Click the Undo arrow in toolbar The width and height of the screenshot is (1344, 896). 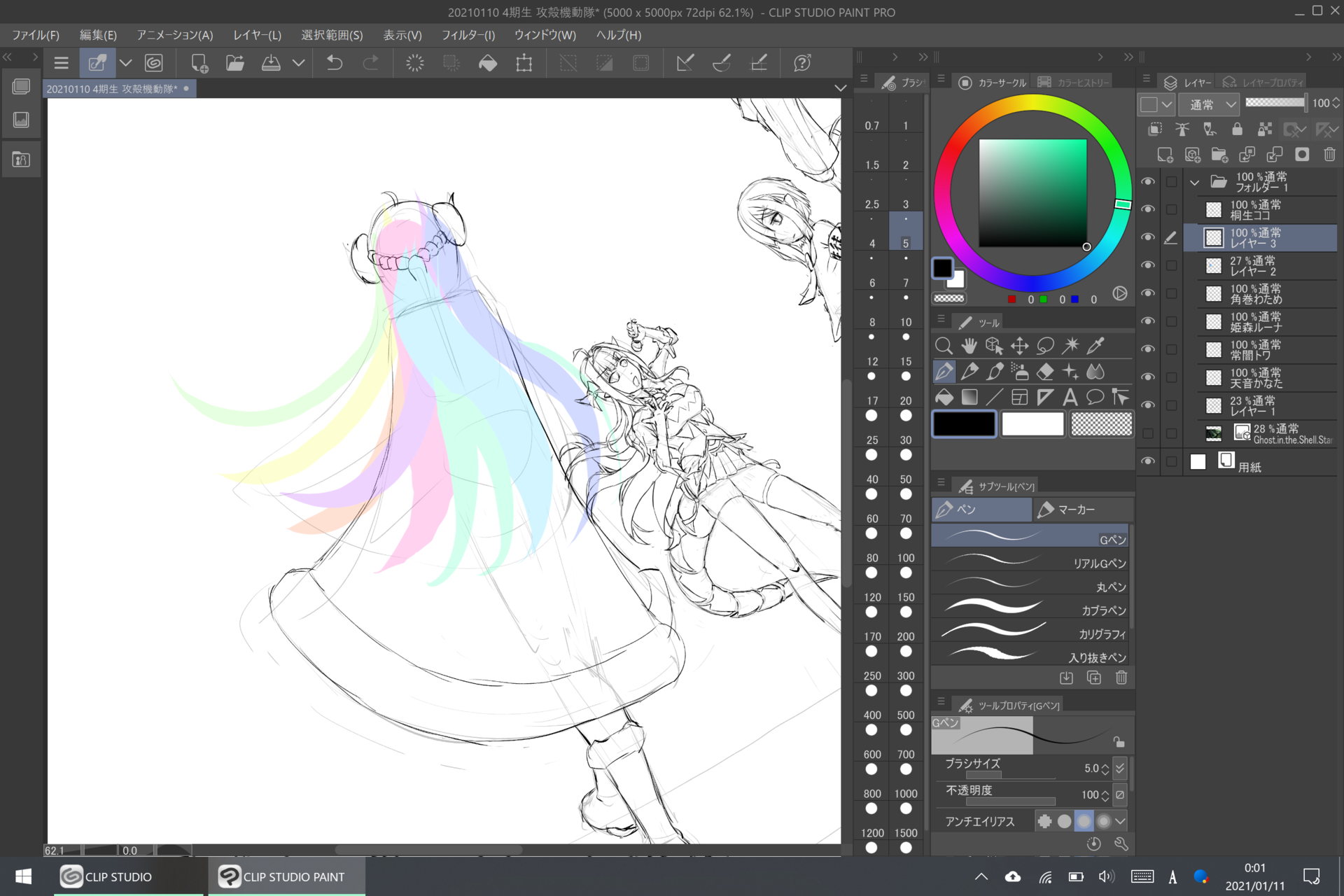335,63
